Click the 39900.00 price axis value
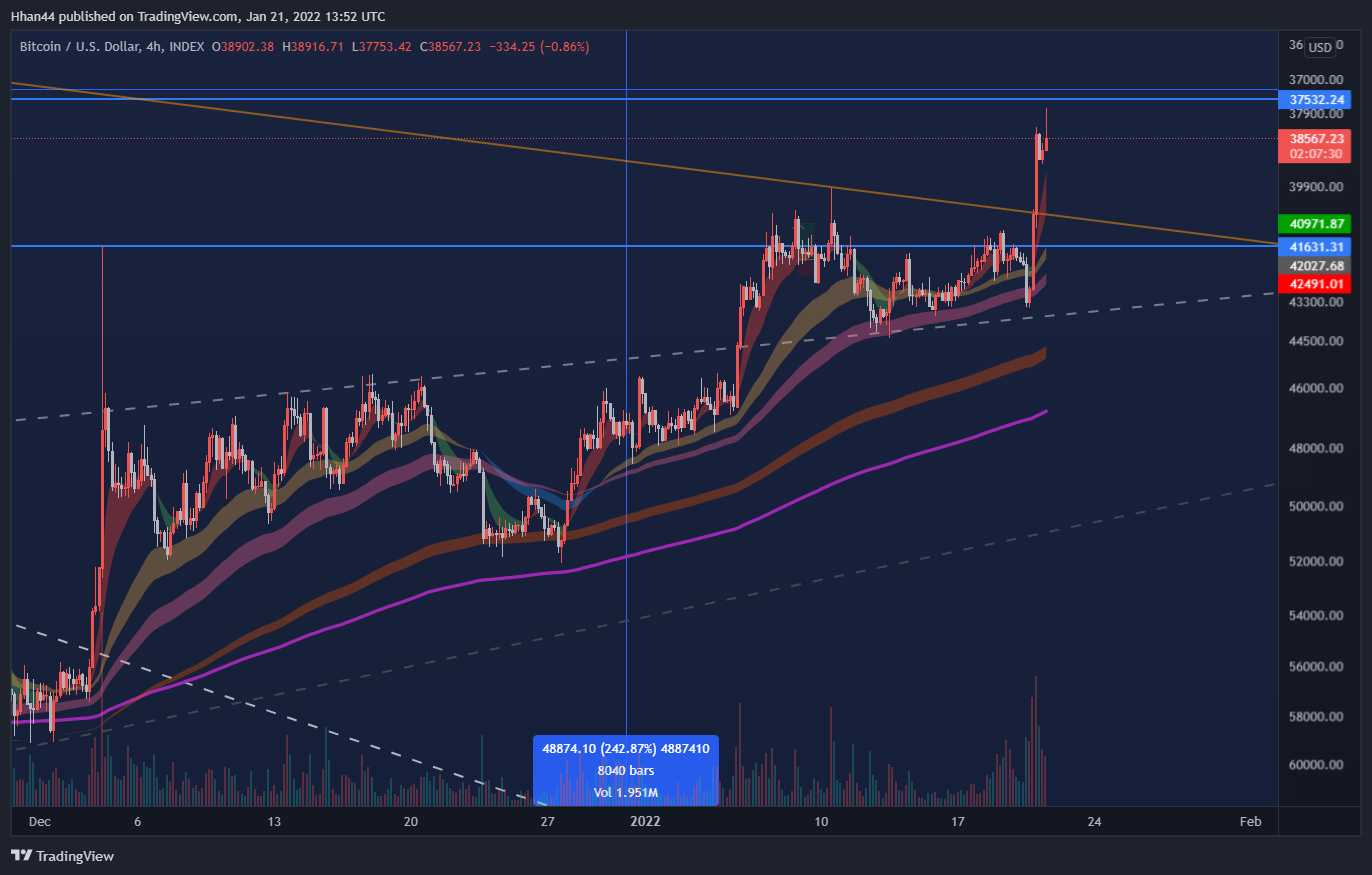This screenshot has width=1372, height=875. (x=1316, y=187)
